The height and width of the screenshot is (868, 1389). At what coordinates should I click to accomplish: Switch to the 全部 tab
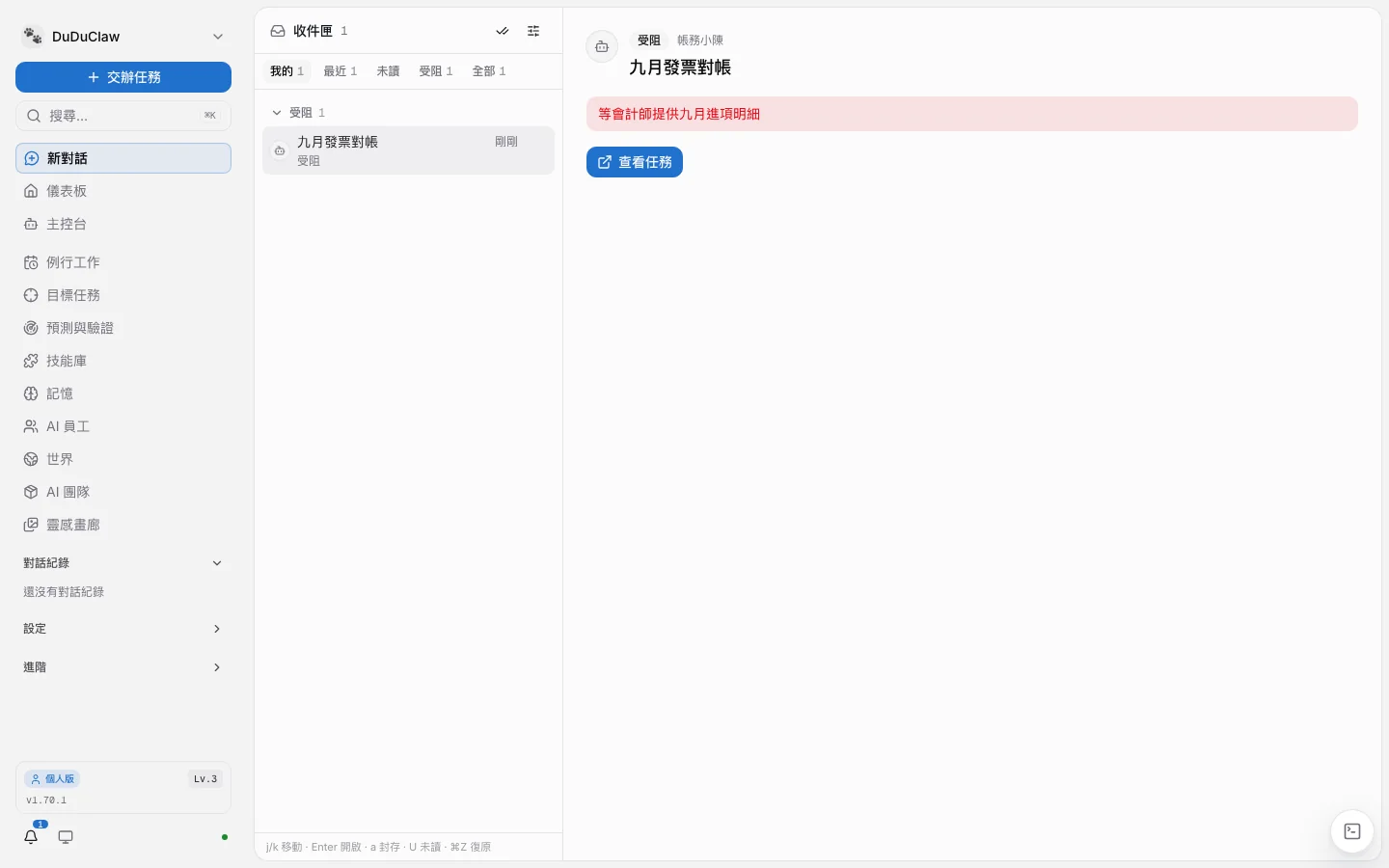pos(488,71)
